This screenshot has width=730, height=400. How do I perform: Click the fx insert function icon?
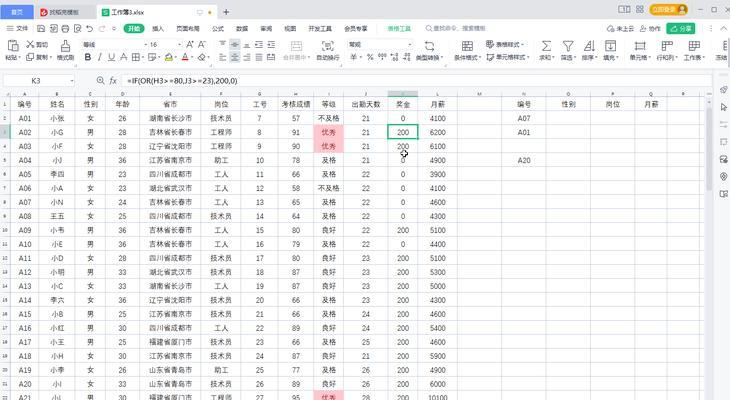tap(113, 81)
